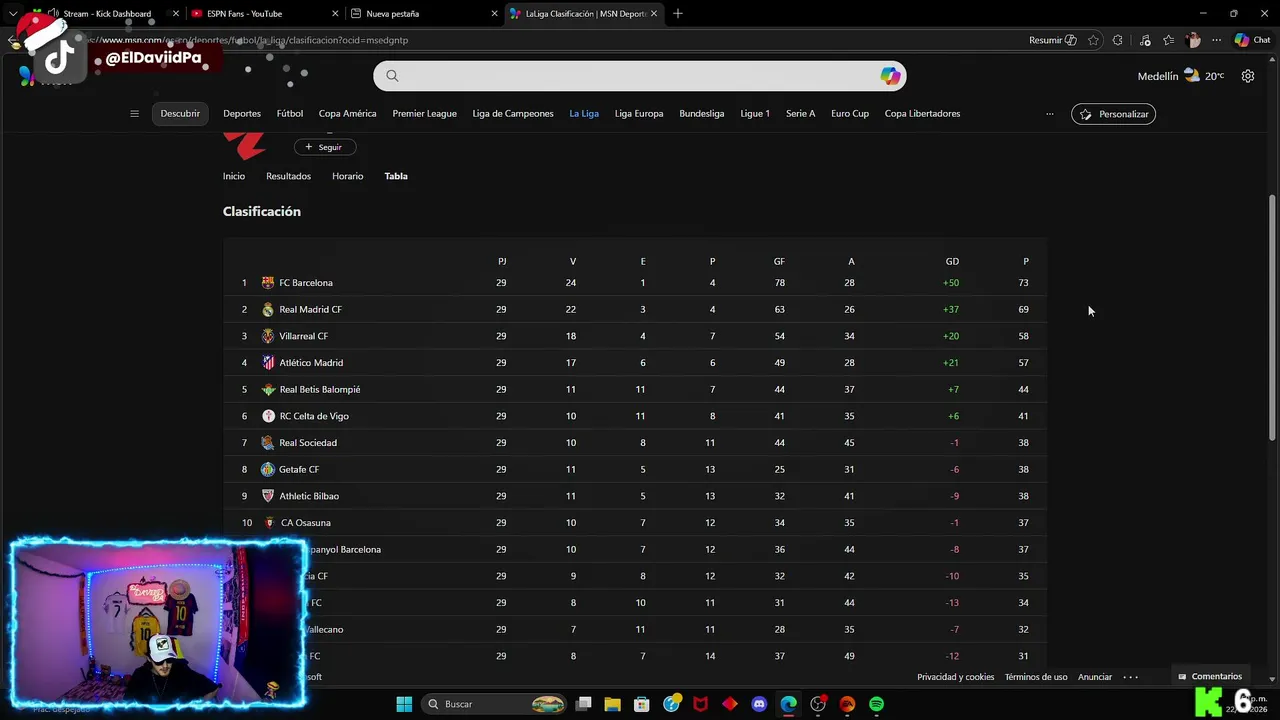Open the Windows Start menu
The height and width of the screenshot is (720, 1280).
[404, 704]
